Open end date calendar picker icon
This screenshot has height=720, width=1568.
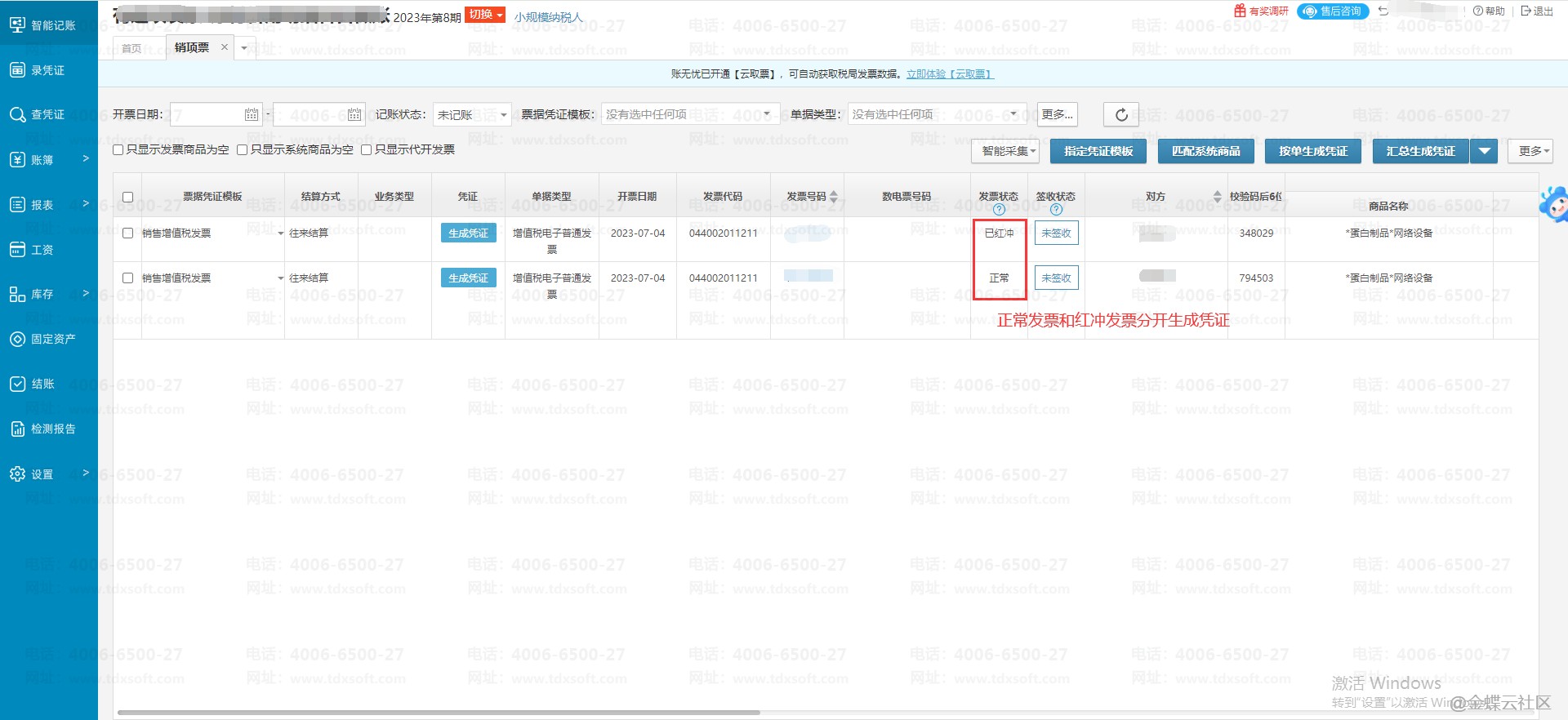(354, 115)
